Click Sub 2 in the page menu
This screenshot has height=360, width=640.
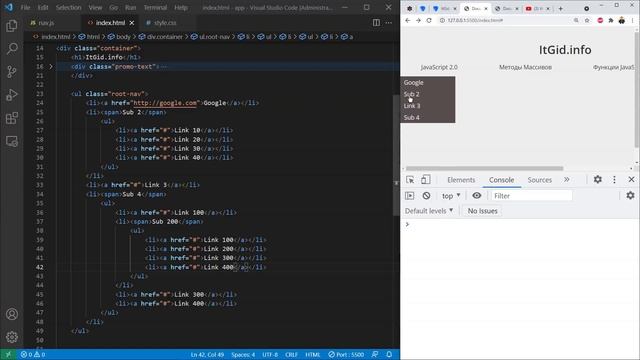pos(411,94)
